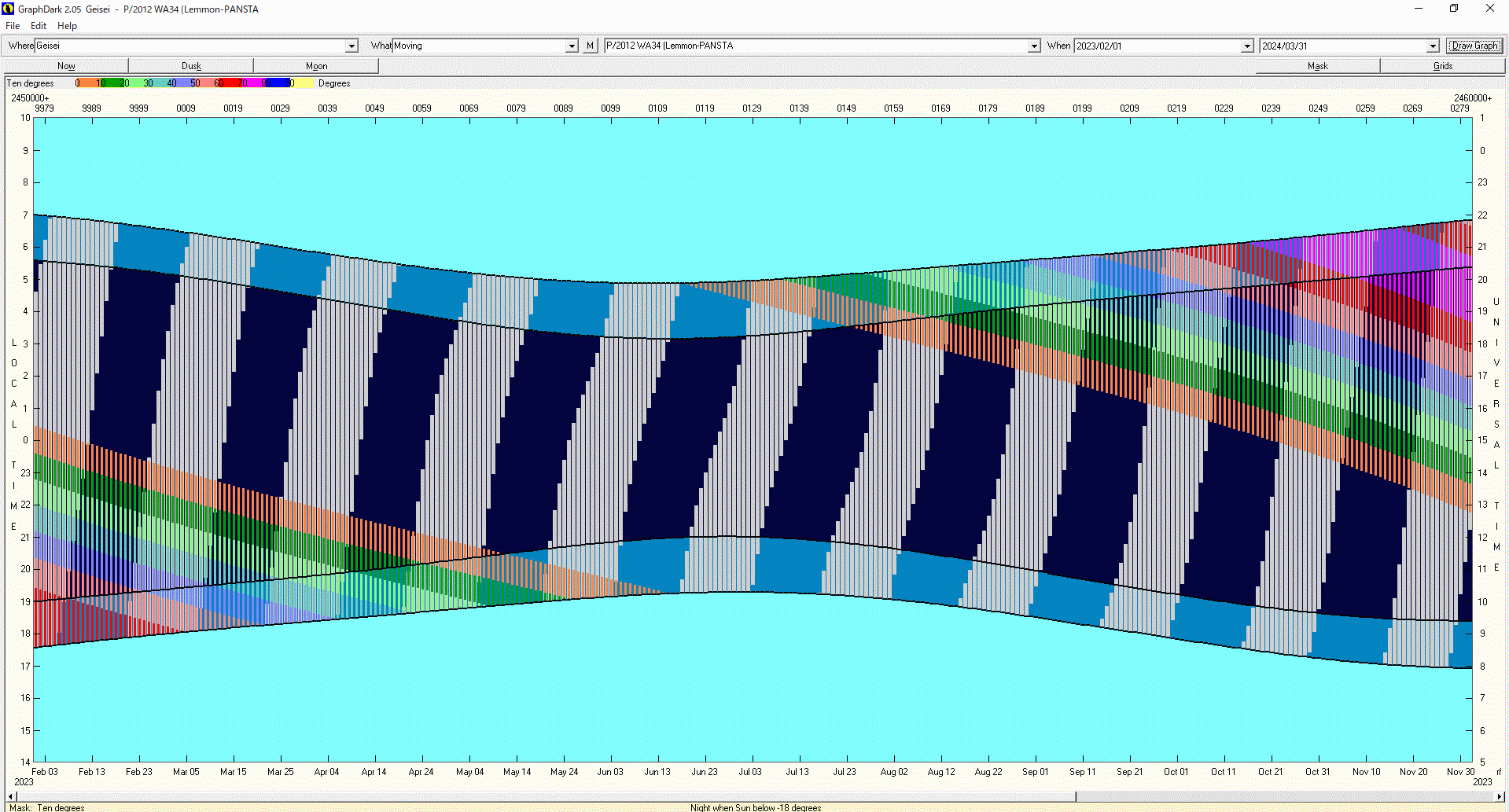Click the red 60-70 degree legend color

point(230,83)
